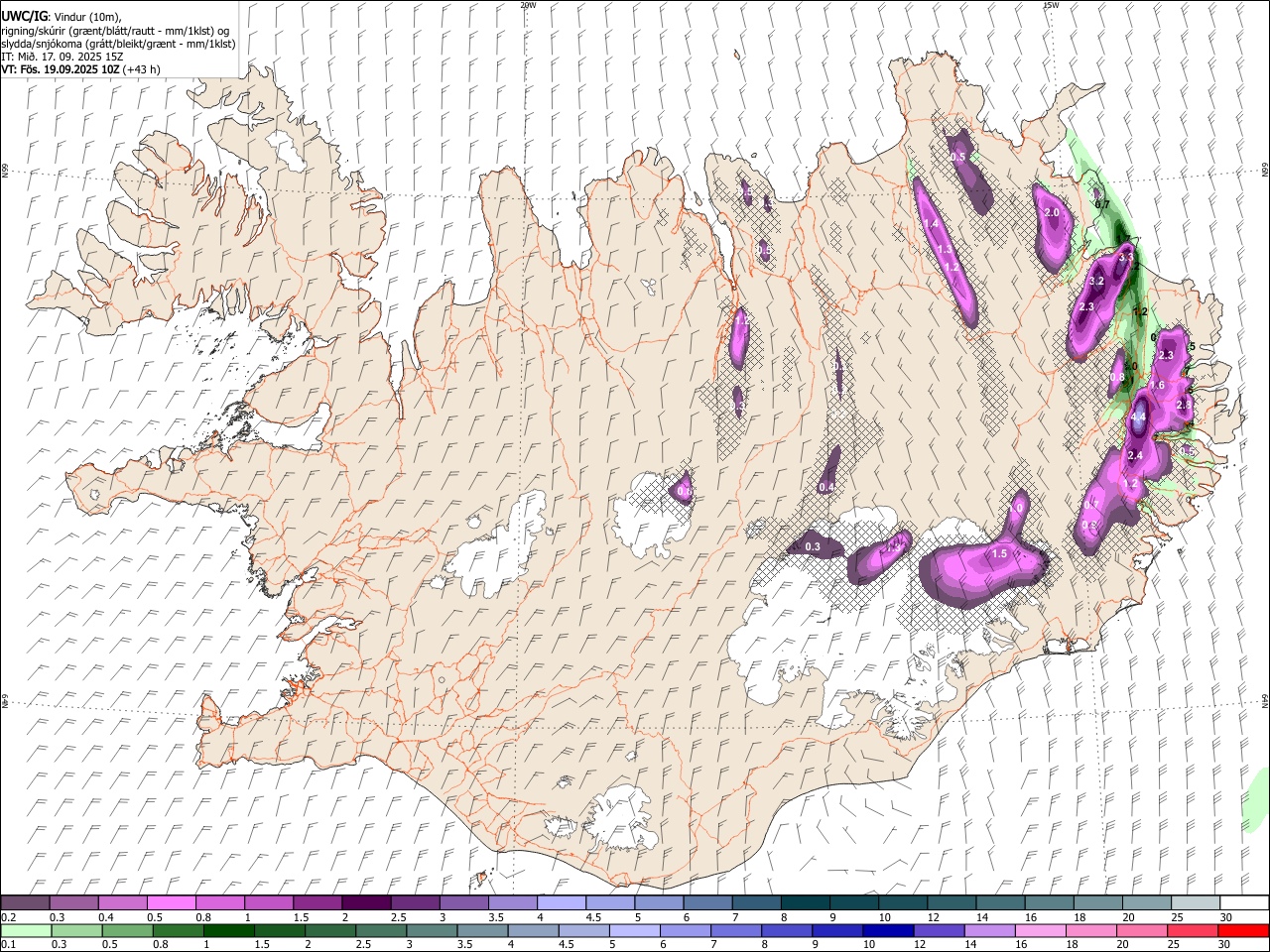This screenshot has height=952, width=1270.
Task: Click the 1.6 precipitation value label
Action: click(1157, 385)
